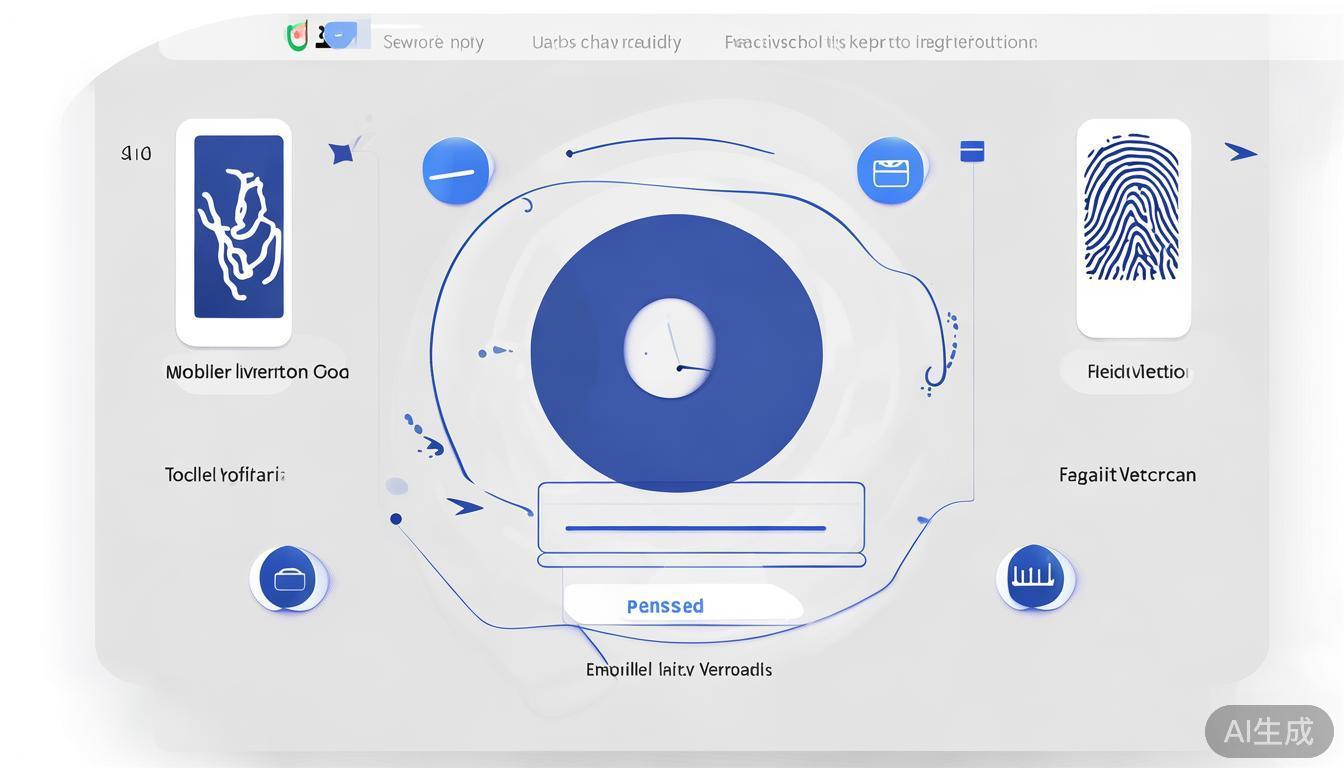
Task: Select the fingerprint card thumbnail
Action: (1132, 228)
